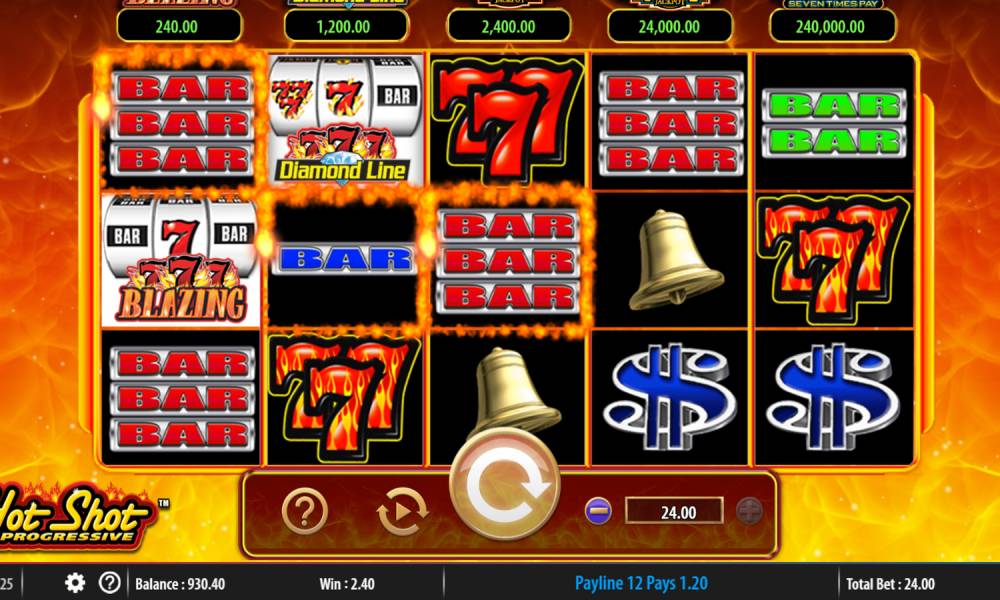
Task: Open settings with the gear icon
Action: click(75, 583)
